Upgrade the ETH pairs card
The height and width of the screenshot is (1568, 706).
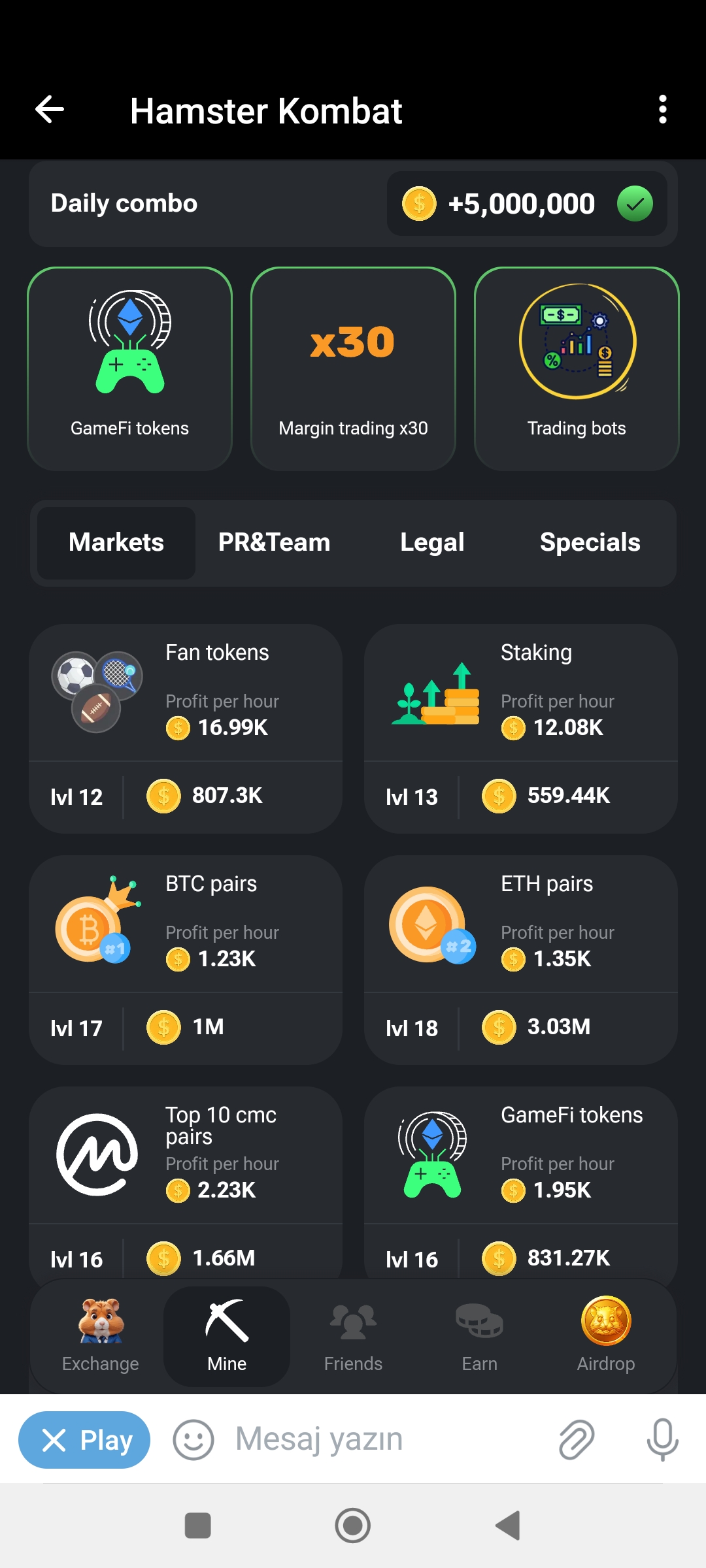point(520,960)
